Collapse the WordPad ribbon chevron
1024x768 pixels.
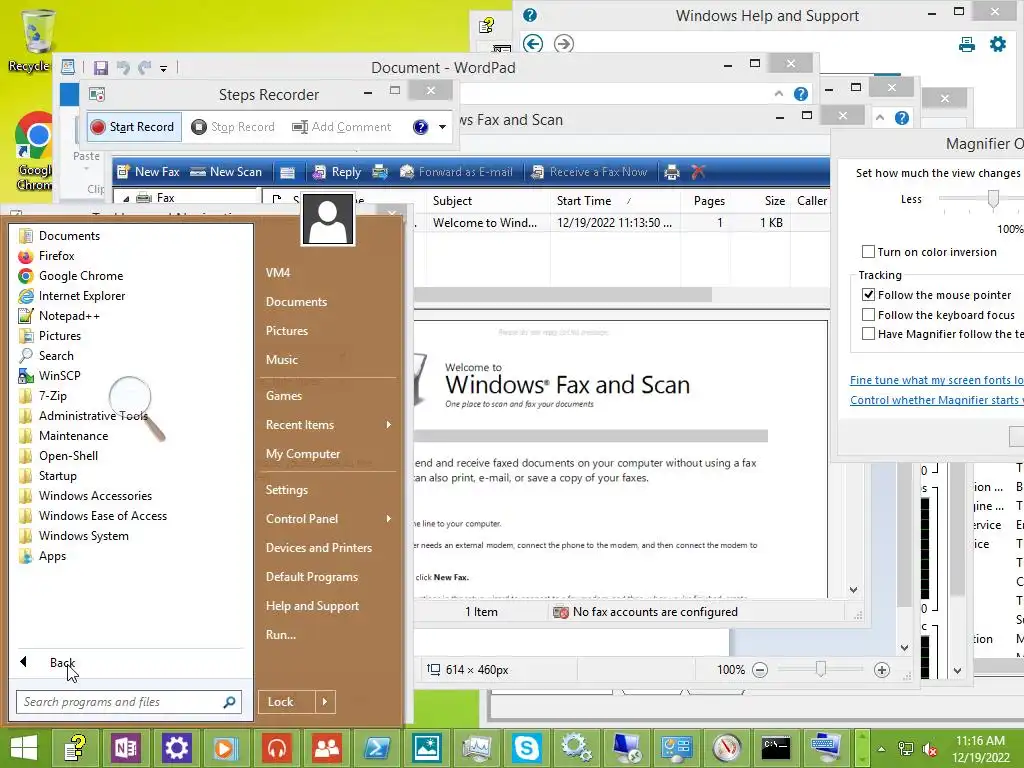778,94
